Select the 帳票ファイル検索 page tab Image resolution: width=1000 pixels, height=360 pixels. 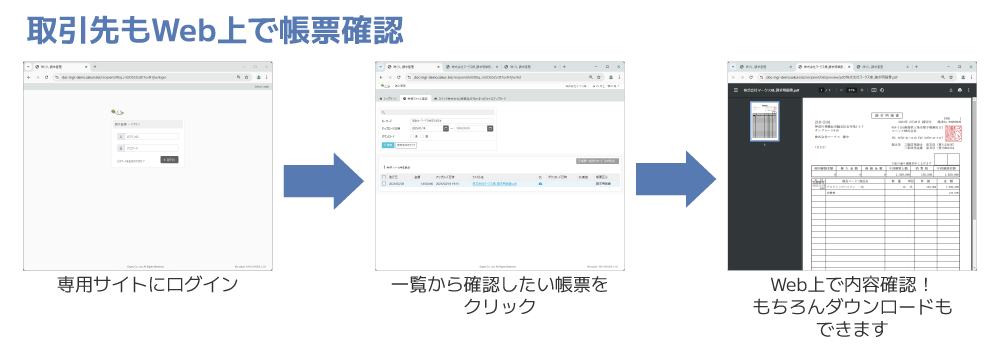coord(416,98)
